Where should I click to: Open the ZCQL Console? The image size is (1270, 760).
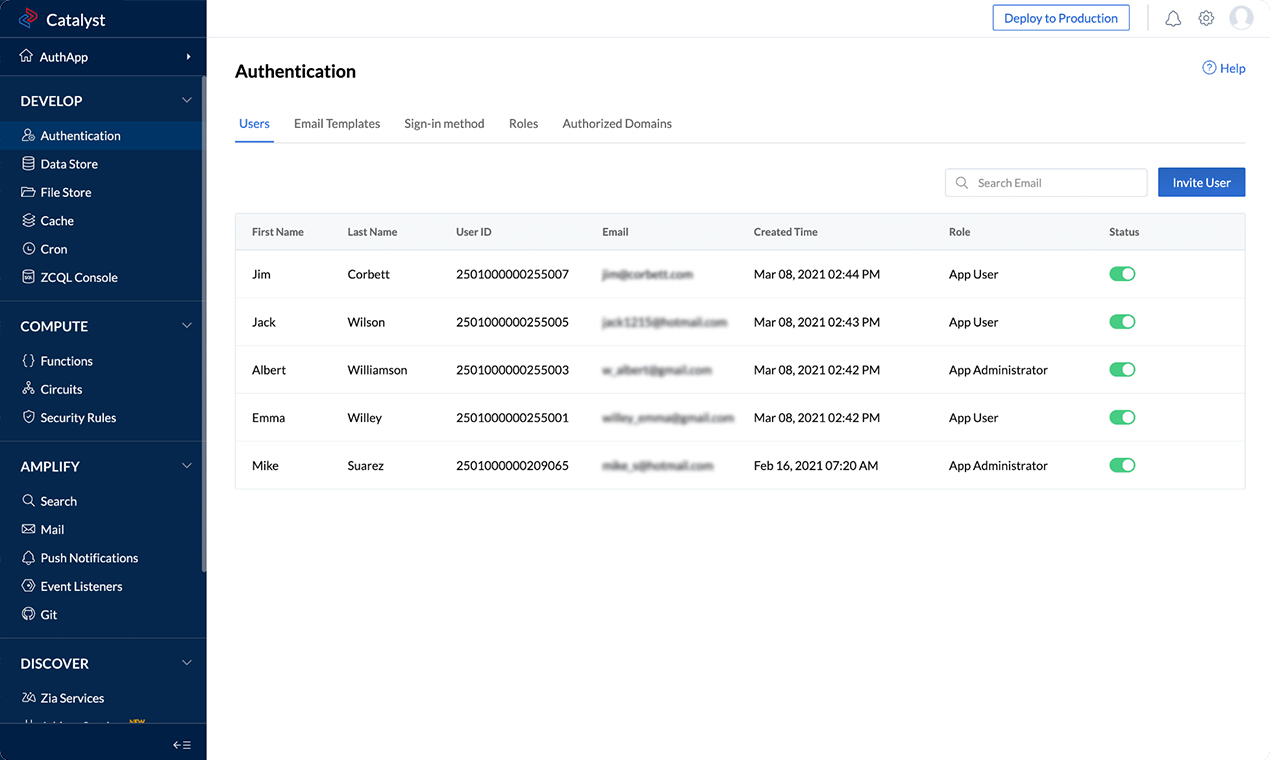click(78, 277)
